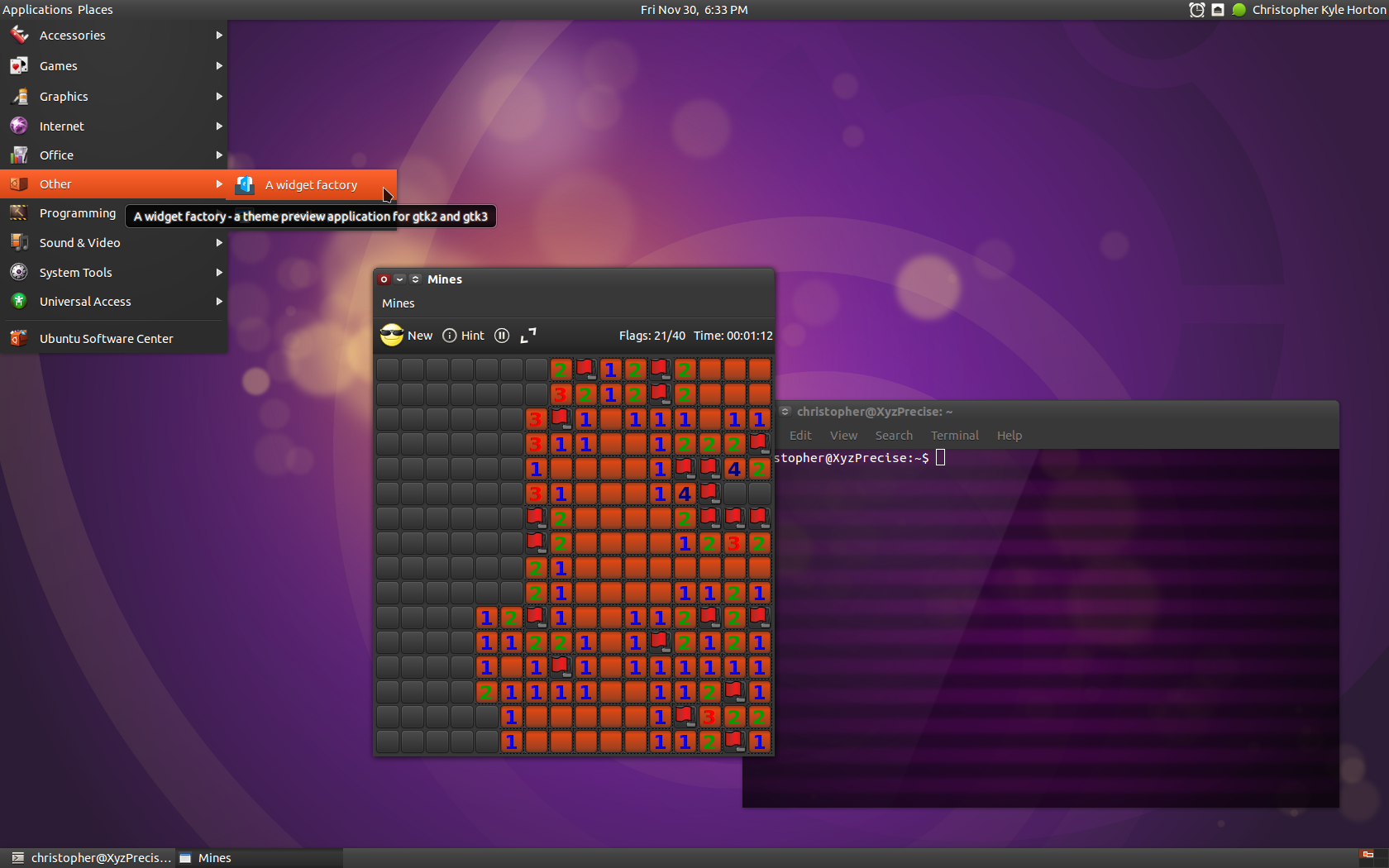
Task: Expand the Office submenu arrow
Action: (x=219, y=155)
